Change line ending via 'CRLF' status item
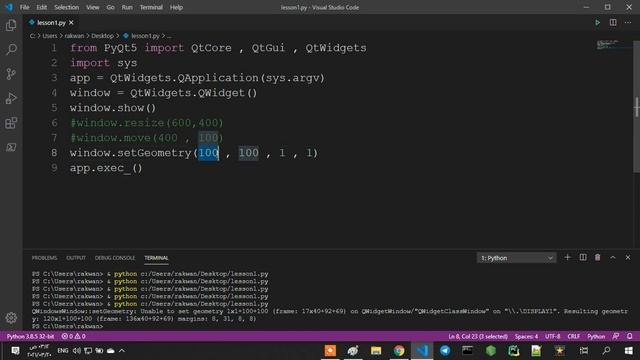Screen dimensions: 640x360 tap(573, 336)
